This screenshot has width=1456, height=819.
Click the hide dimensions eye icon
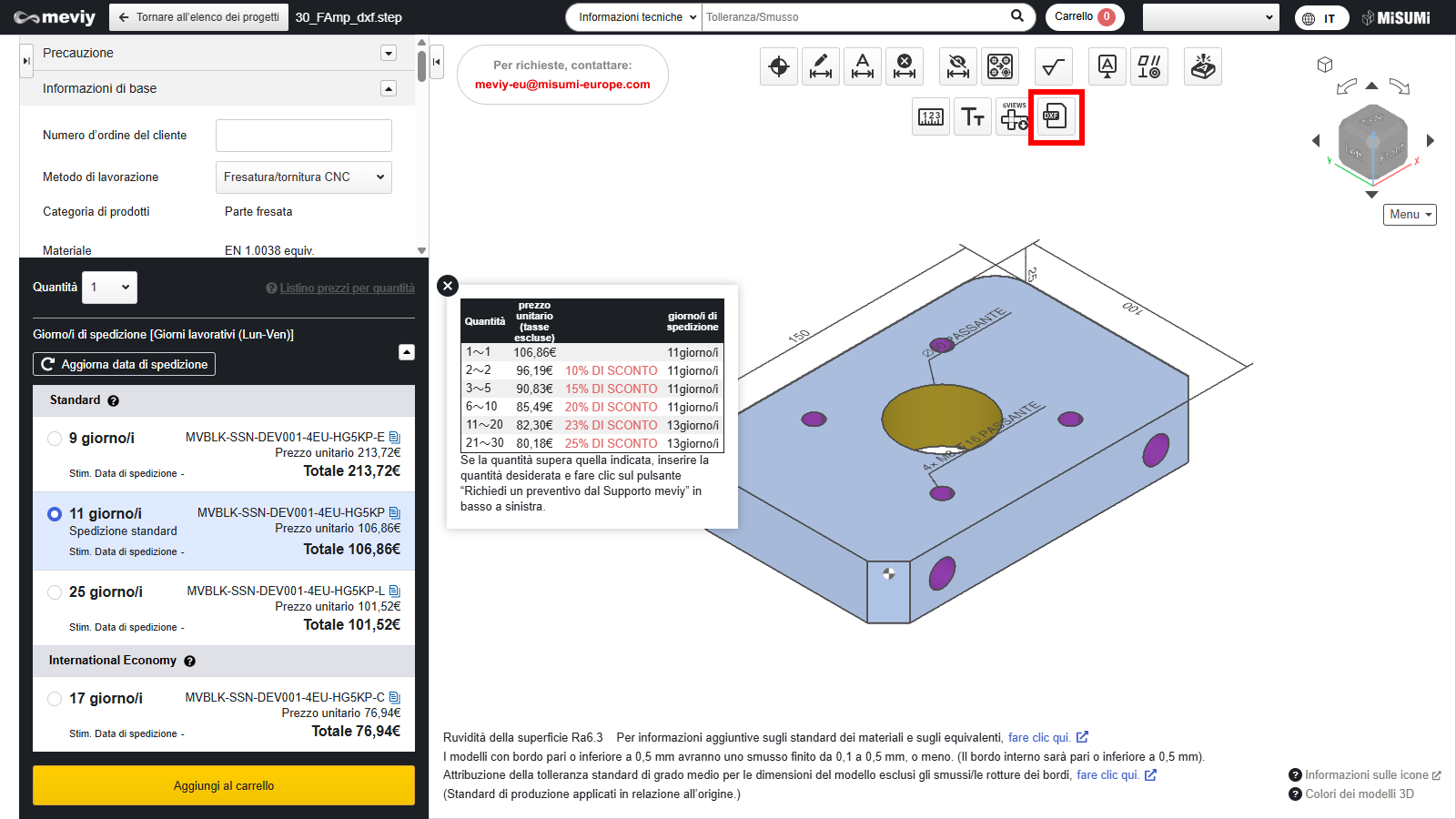pos(957,66)
